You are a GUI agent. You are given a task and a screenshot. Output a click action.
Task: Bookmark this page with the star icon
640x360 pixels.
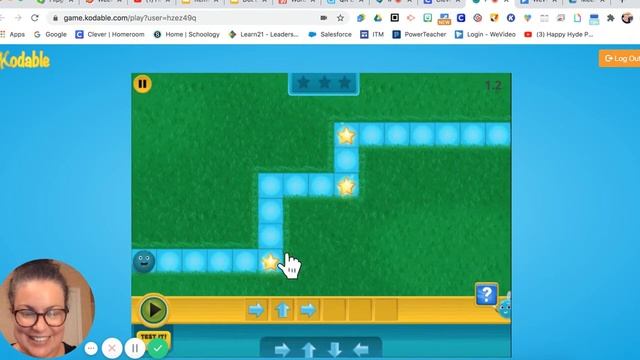340,18
